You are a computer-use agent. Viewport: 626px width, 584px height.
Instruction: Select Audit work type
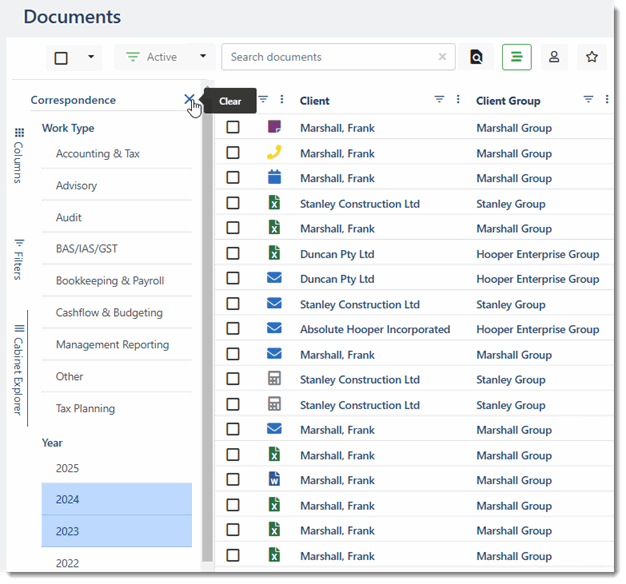(x=117, y=218)
